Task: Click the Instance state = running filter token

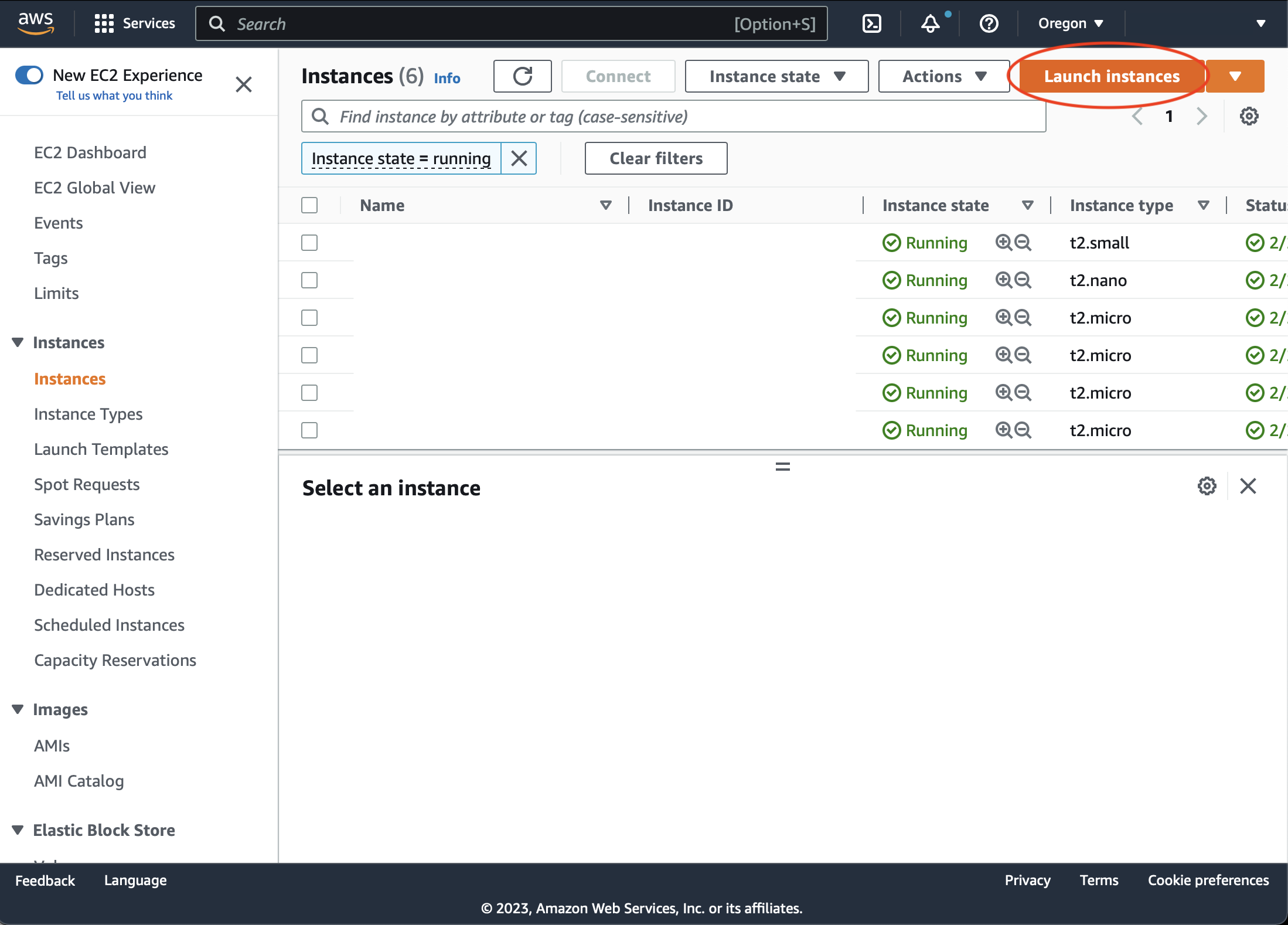Action: click(401, 158)
